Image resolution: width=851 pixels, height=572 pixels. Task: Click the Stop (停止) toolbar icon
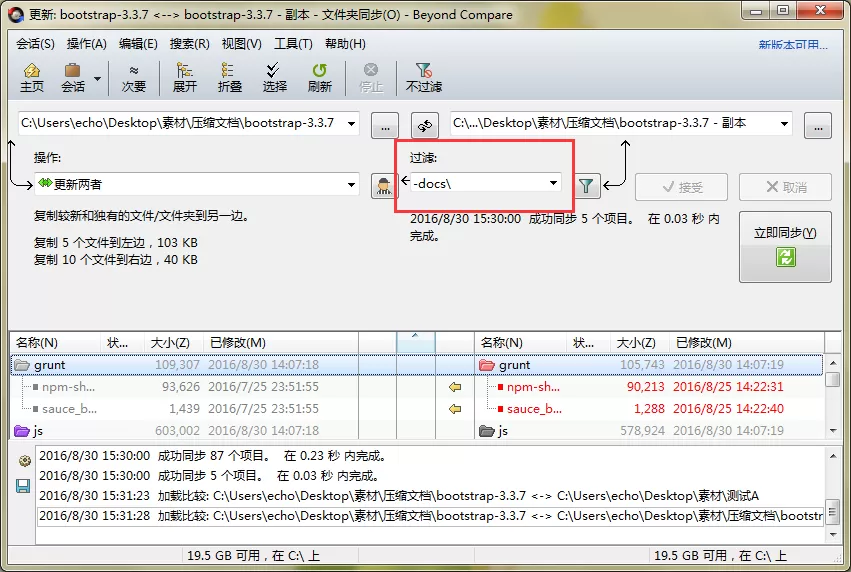point(371,78)
